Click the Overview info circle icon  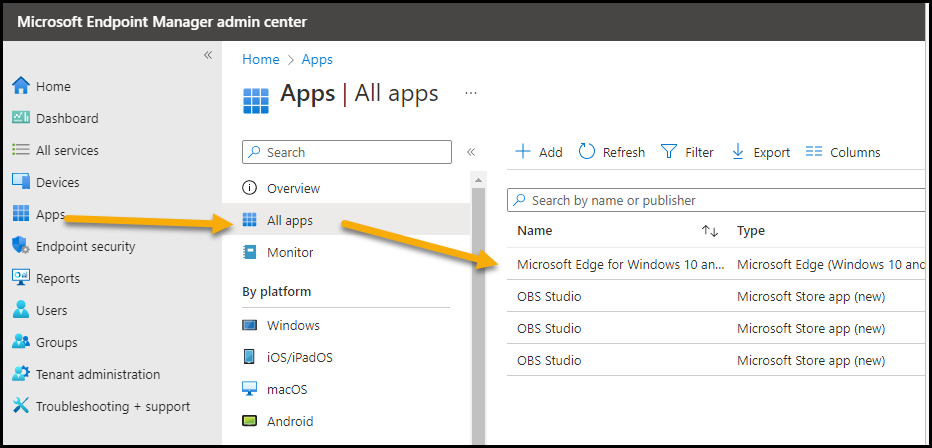[x=250, y=188]
